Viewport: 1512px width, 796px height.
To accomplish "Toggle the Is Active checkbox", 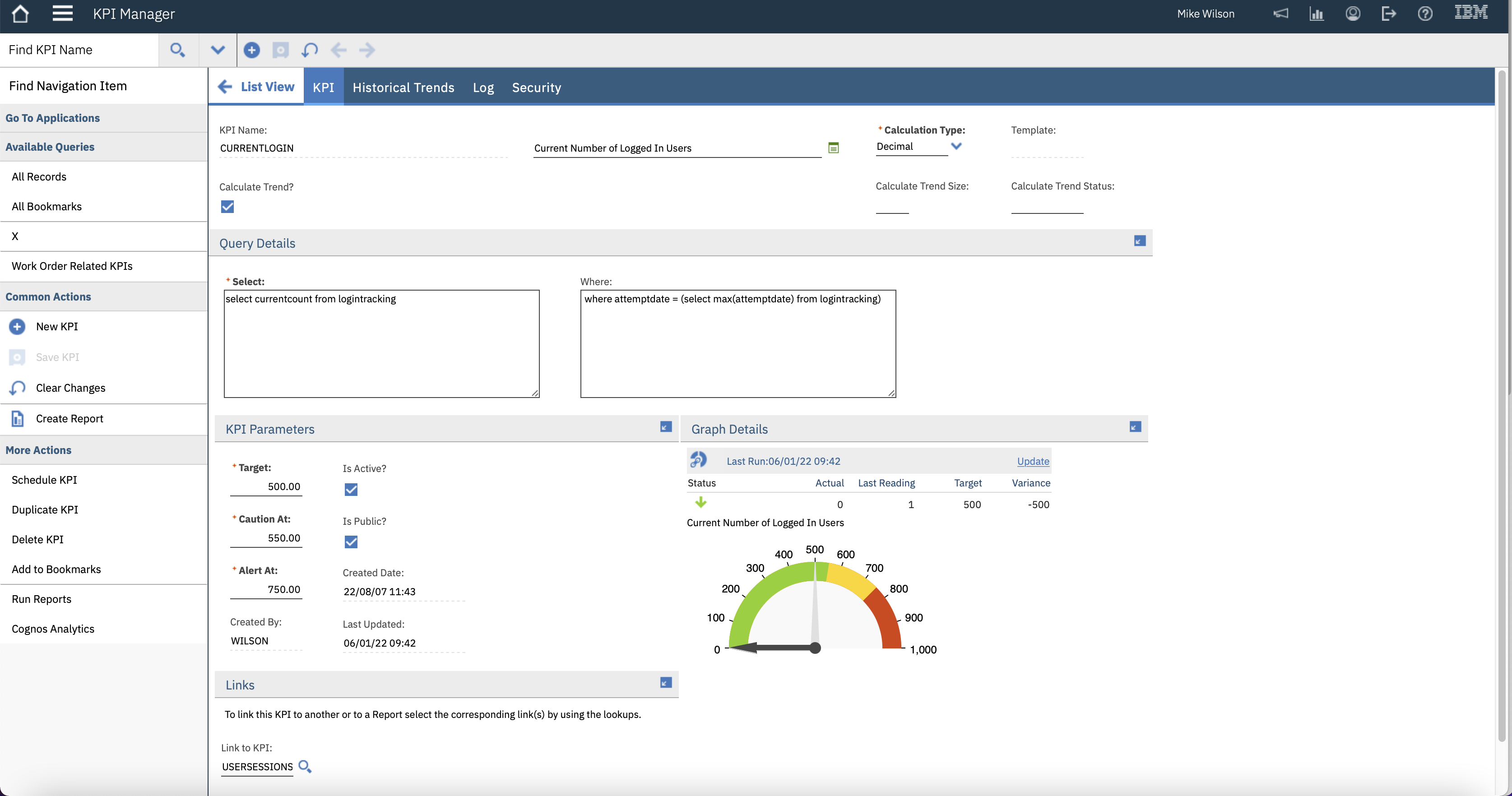I will 351,490.
